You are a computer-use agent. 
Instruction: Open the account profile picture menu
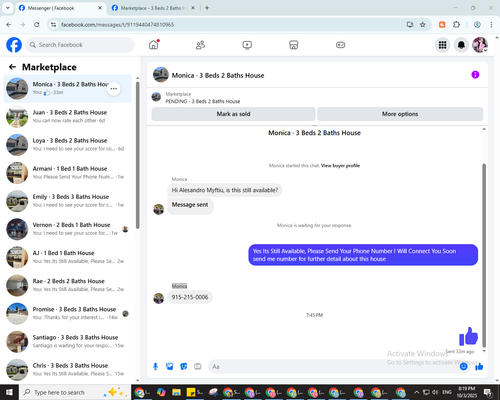pyautogui.click(x=480, y=45)
